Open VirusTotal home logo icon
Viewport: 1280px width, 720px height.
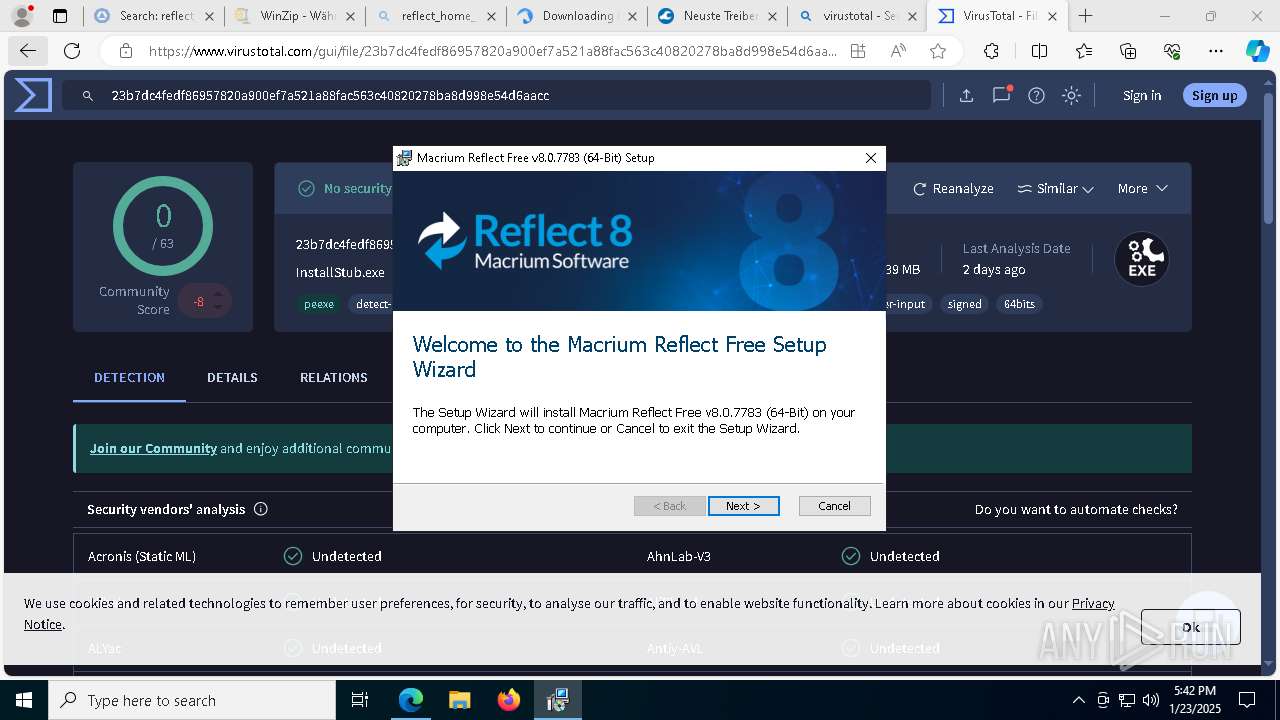tap(32, 95)
